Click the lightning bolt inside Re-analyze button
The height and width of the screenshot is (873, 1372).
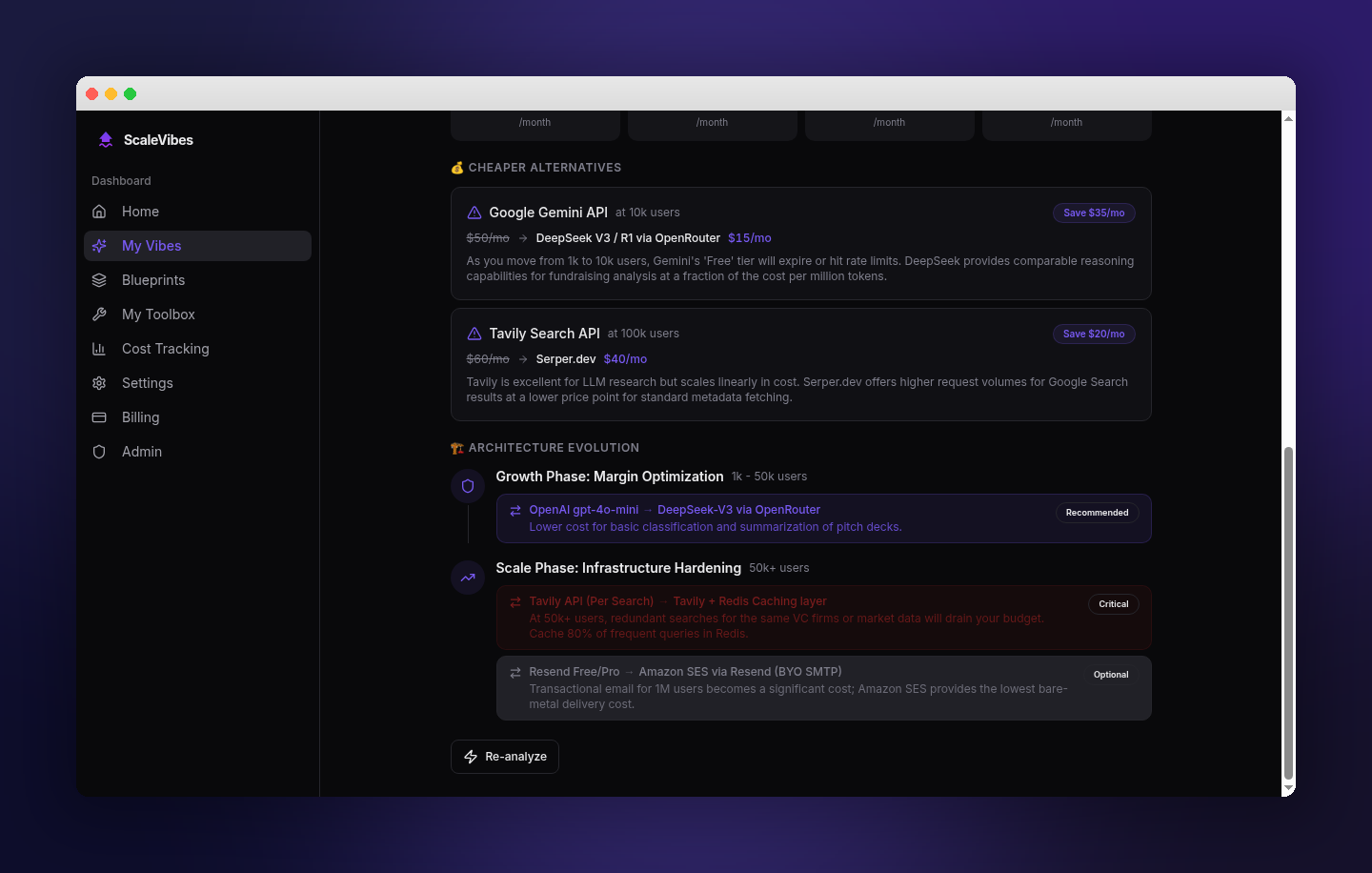click(x=471, y=756)
